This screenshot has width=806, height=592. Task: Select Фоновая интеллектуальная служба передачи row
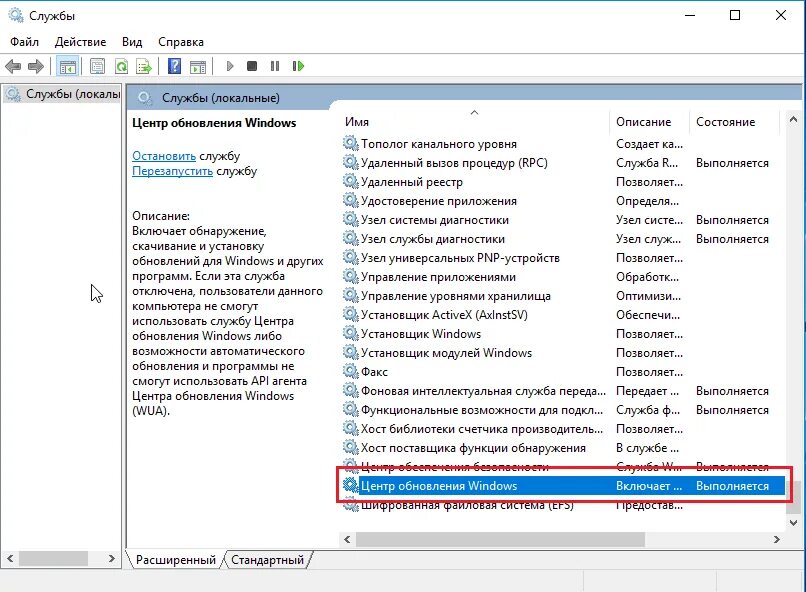(x=563, y=391)
